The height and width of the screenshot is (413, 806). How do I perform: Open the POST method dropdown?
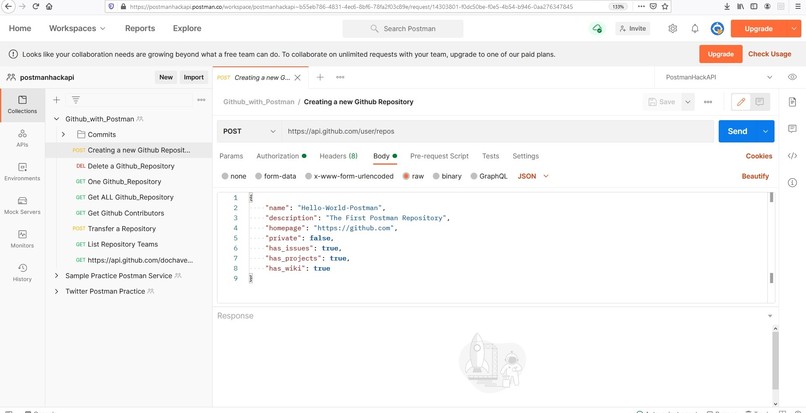click(249, 131)
